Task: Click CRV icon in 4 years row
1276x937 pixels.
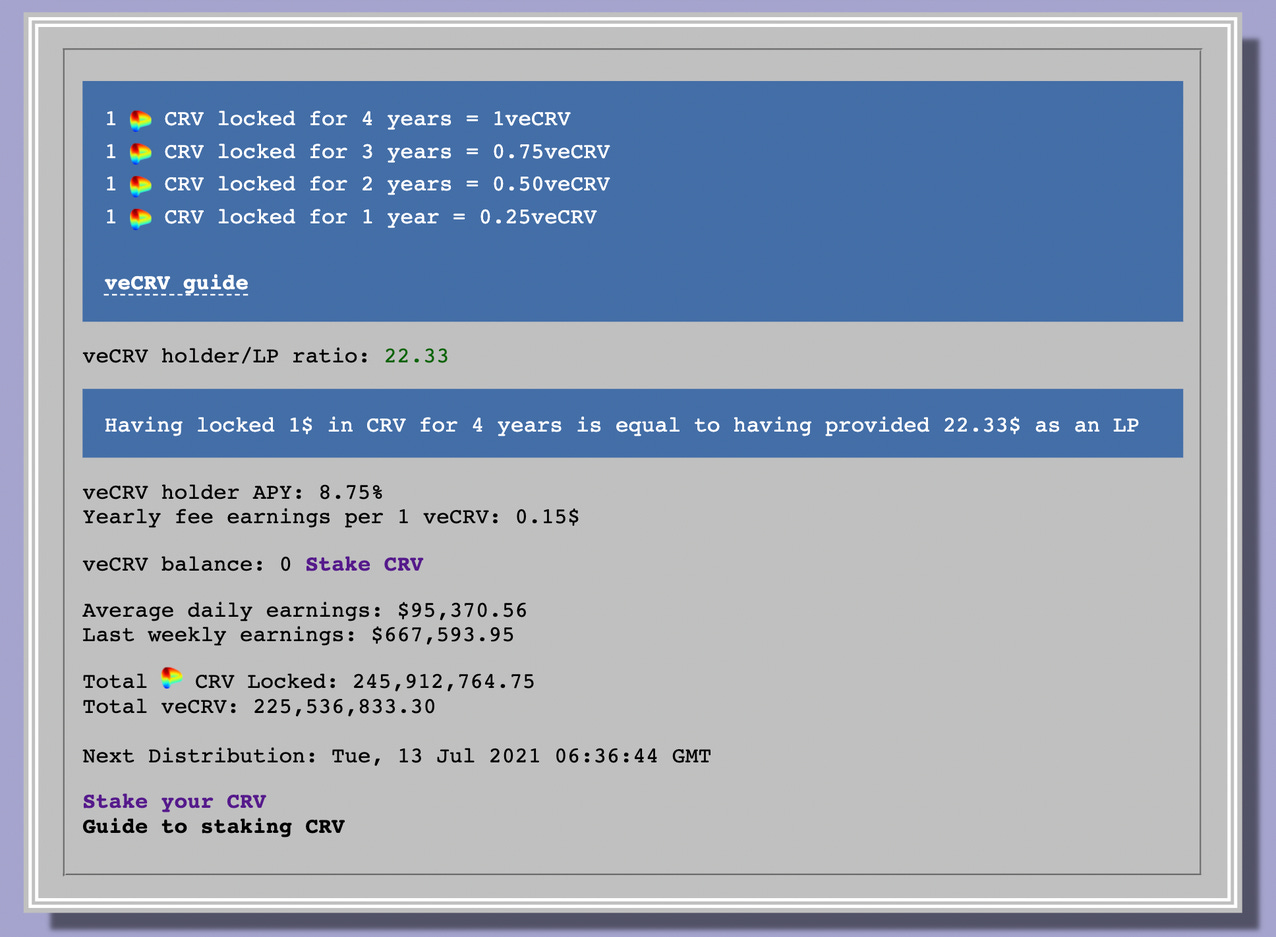Action: [x=141, y=119]
